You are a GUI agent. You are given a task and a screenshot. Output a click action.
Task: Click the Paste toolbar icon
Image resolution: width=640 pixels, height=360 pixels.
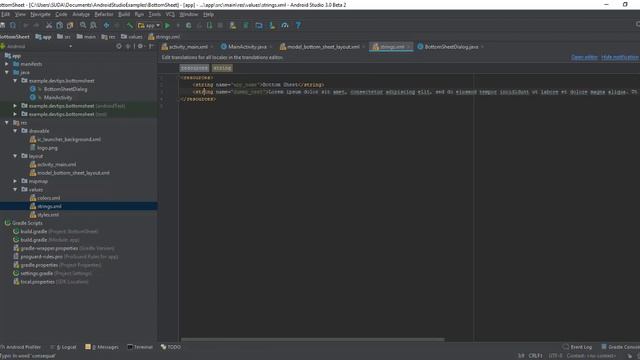(70, 25)
